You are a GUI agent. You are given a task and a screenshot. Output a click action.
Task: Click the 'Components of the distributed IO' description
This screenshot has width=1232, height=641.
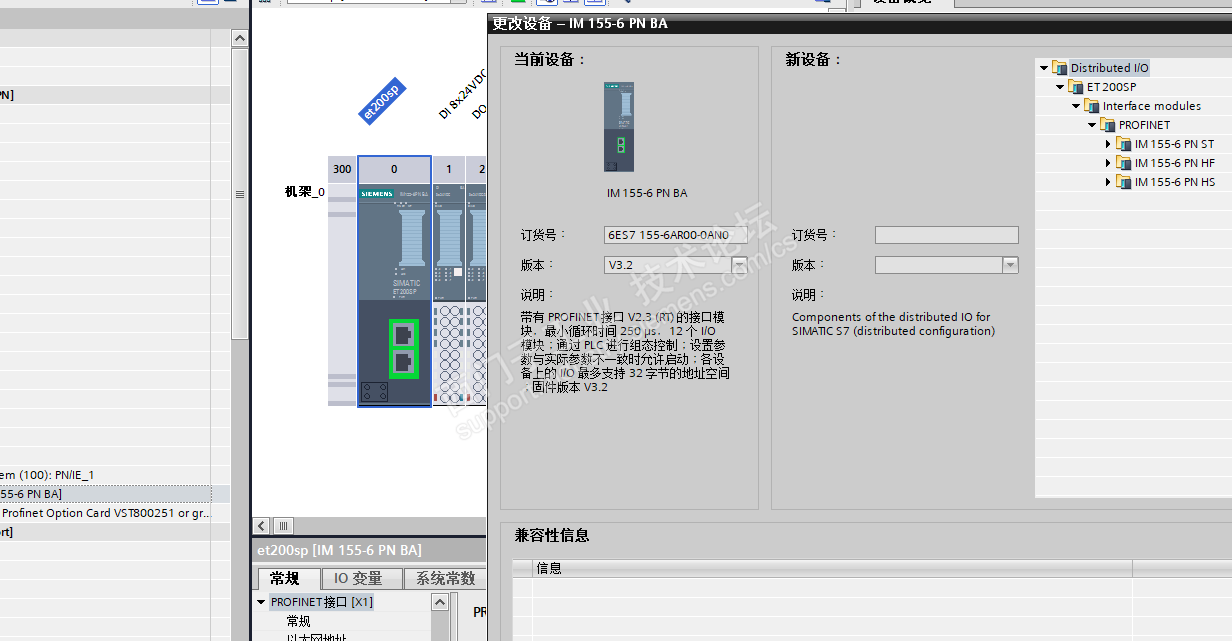pyautogui.click(x=892, y=324)
